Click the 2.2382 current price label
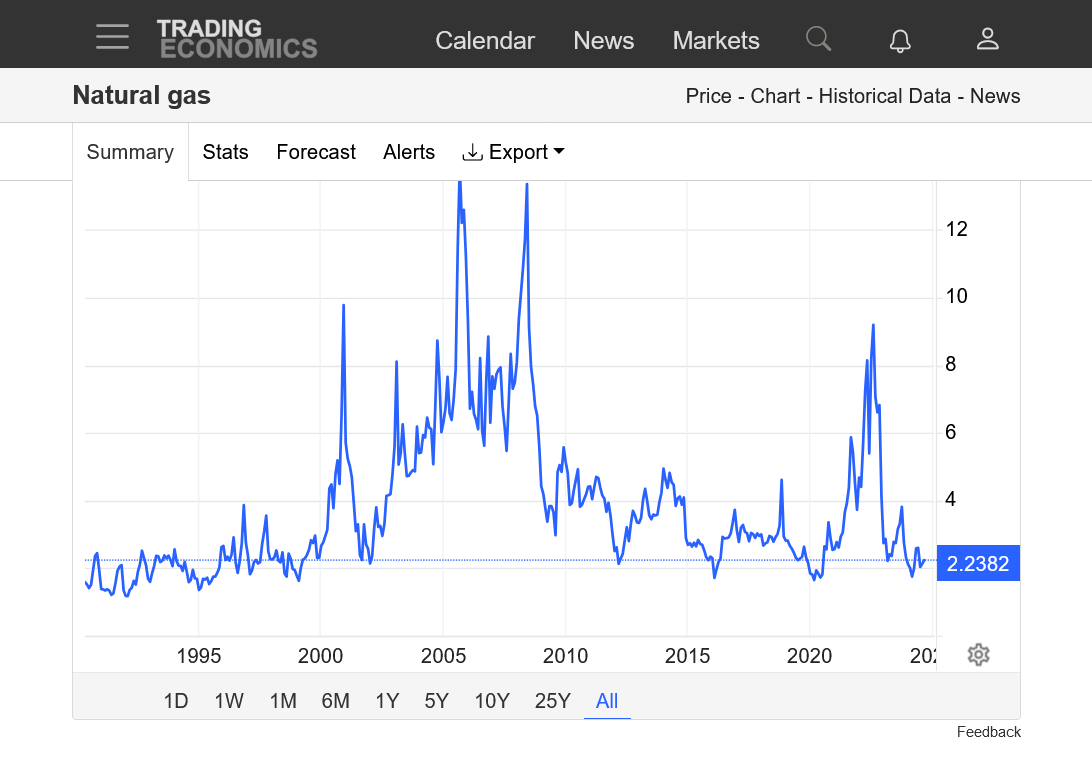The height and width of the screenshot is (769, 1092). 977,564
